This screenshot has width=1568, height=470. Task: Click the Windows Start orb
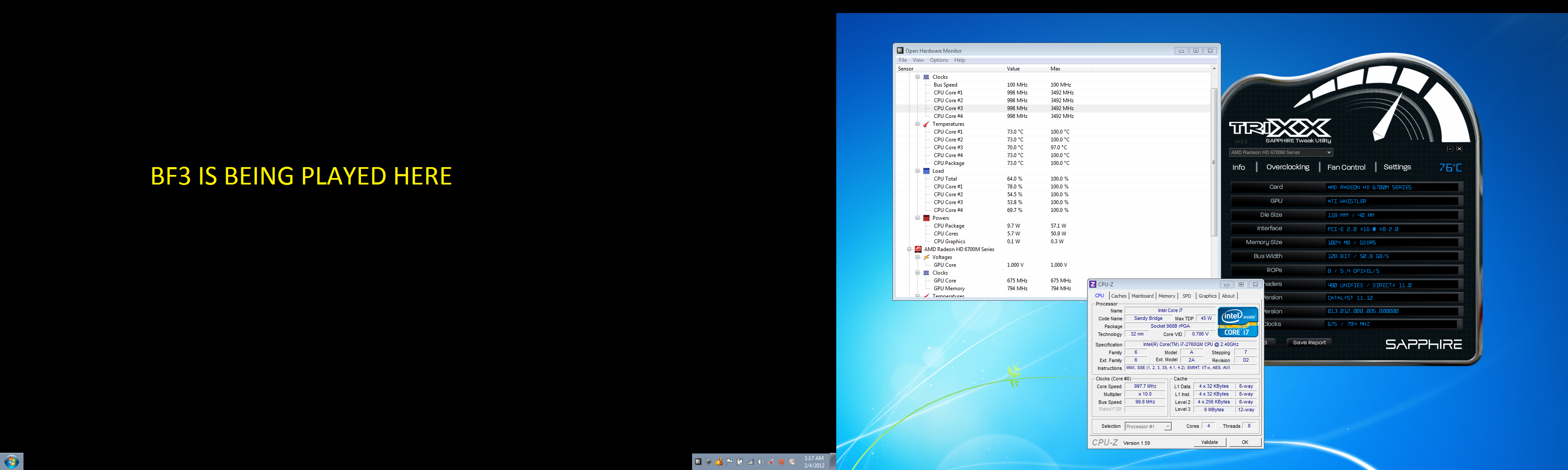point(12,461)
